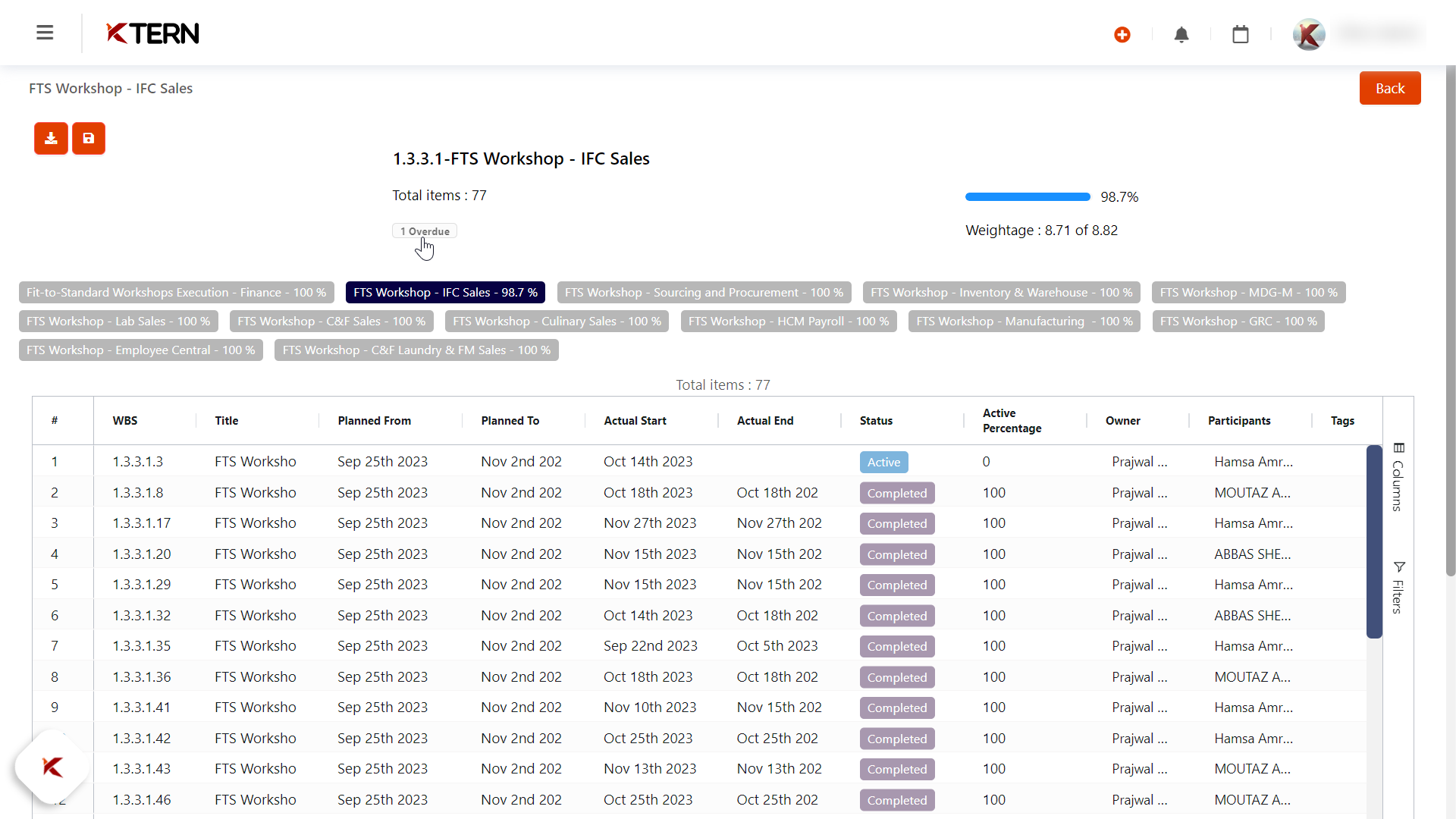Open the user profile avatar
The height and width of the screenshot is (819, 1456).
[x=1309, y=34]
